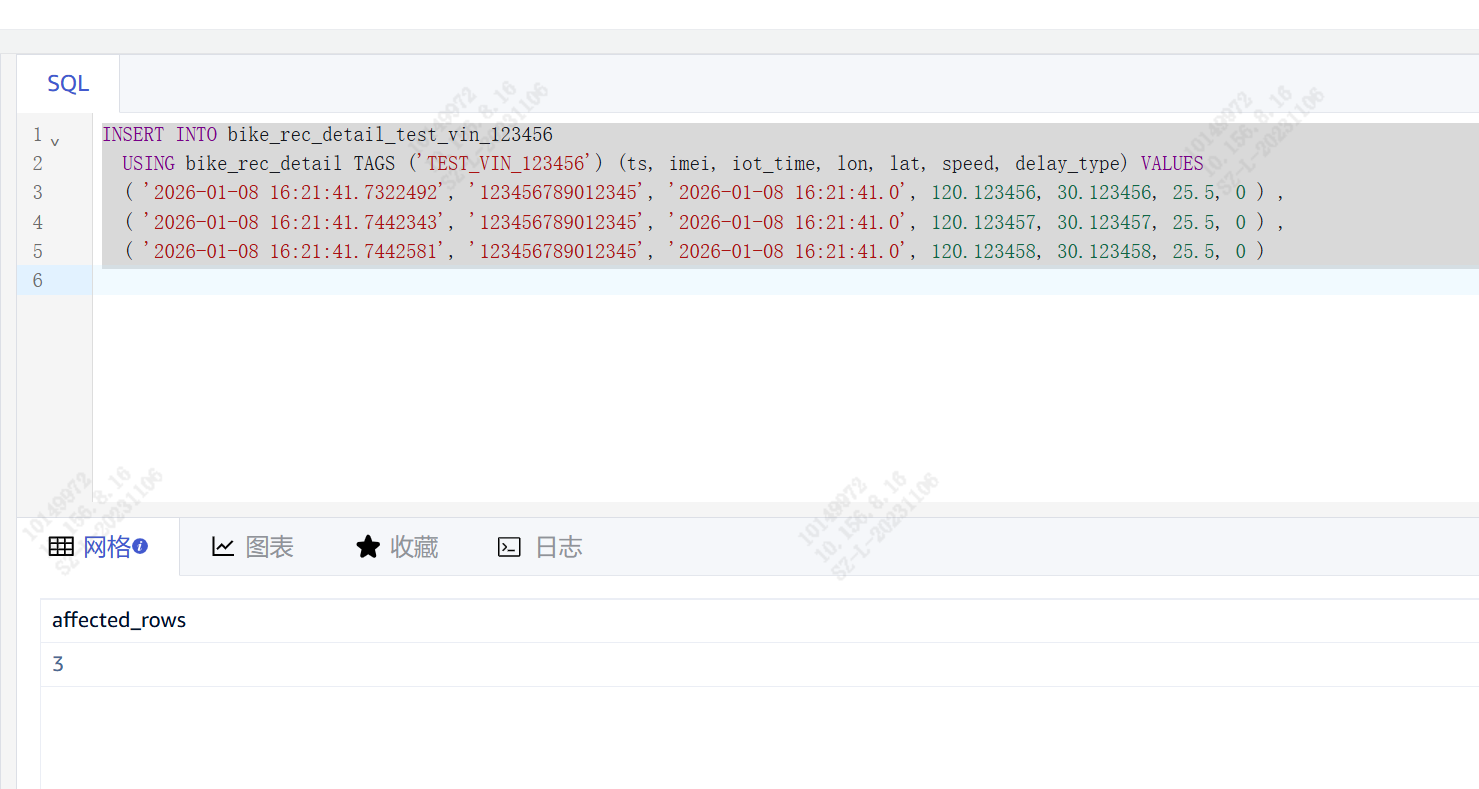Screen dimensions: 1479x789
Task: Click line number 3 in the gutter
Action: [x=38, y=192]
